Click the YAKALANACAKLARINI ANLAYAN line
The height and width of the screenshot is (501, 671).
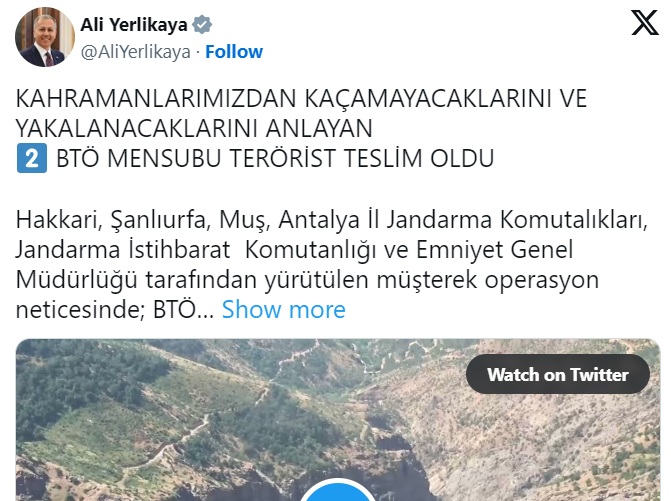coord(194,128)
